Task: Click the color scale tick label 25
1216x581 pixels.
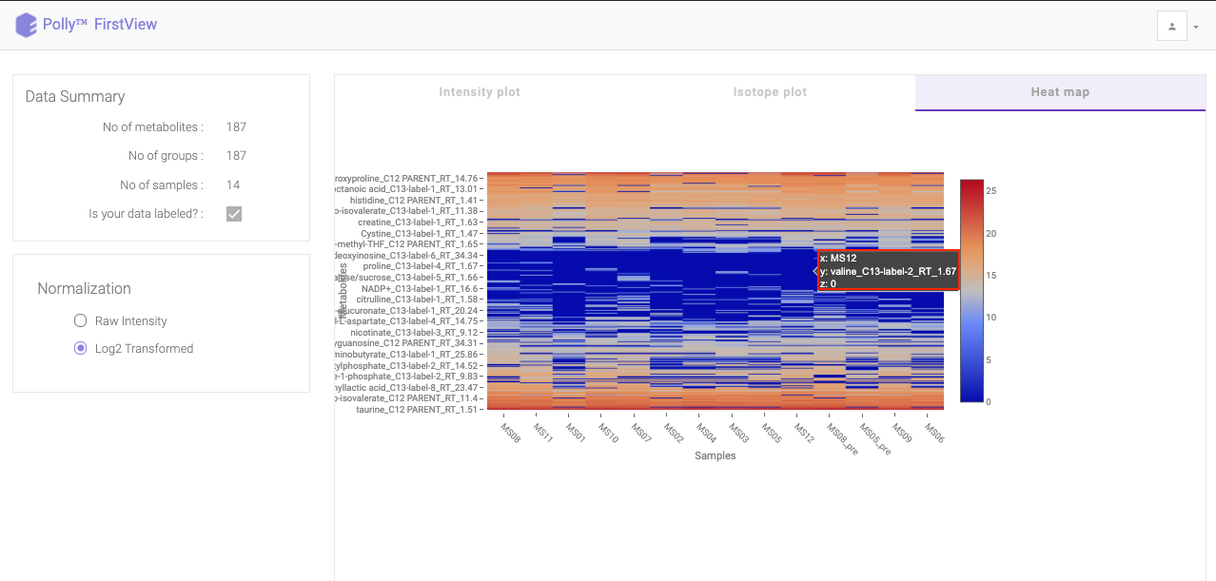Action: click(x=991, y=190)
